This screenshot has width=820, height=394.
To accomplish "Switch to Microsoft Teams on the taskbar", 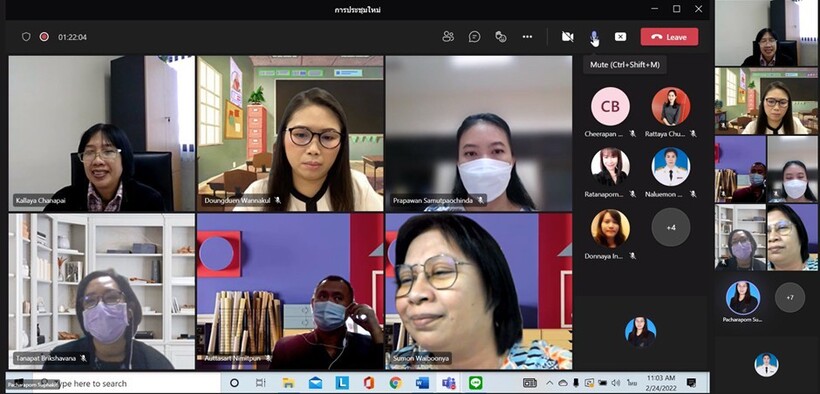I will click(x=449, y=383).
